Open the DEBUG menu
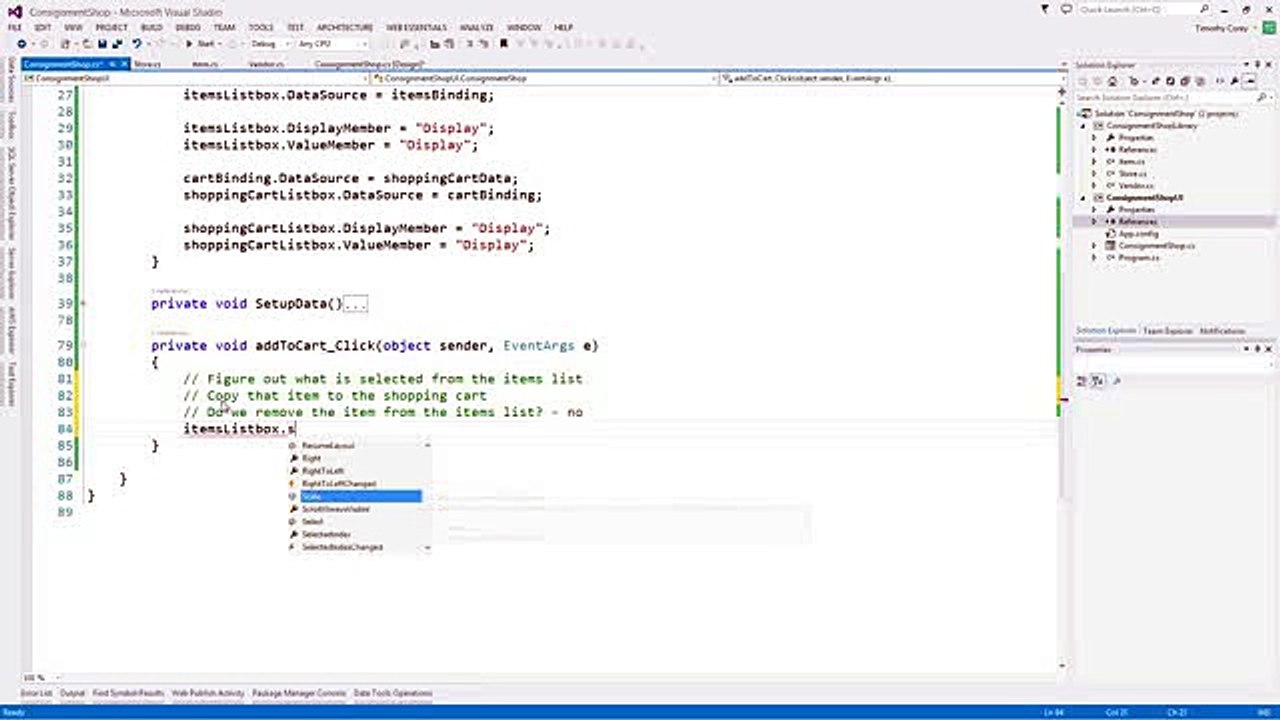This screenshot has height=720, width=1280. tap(188, 28)
